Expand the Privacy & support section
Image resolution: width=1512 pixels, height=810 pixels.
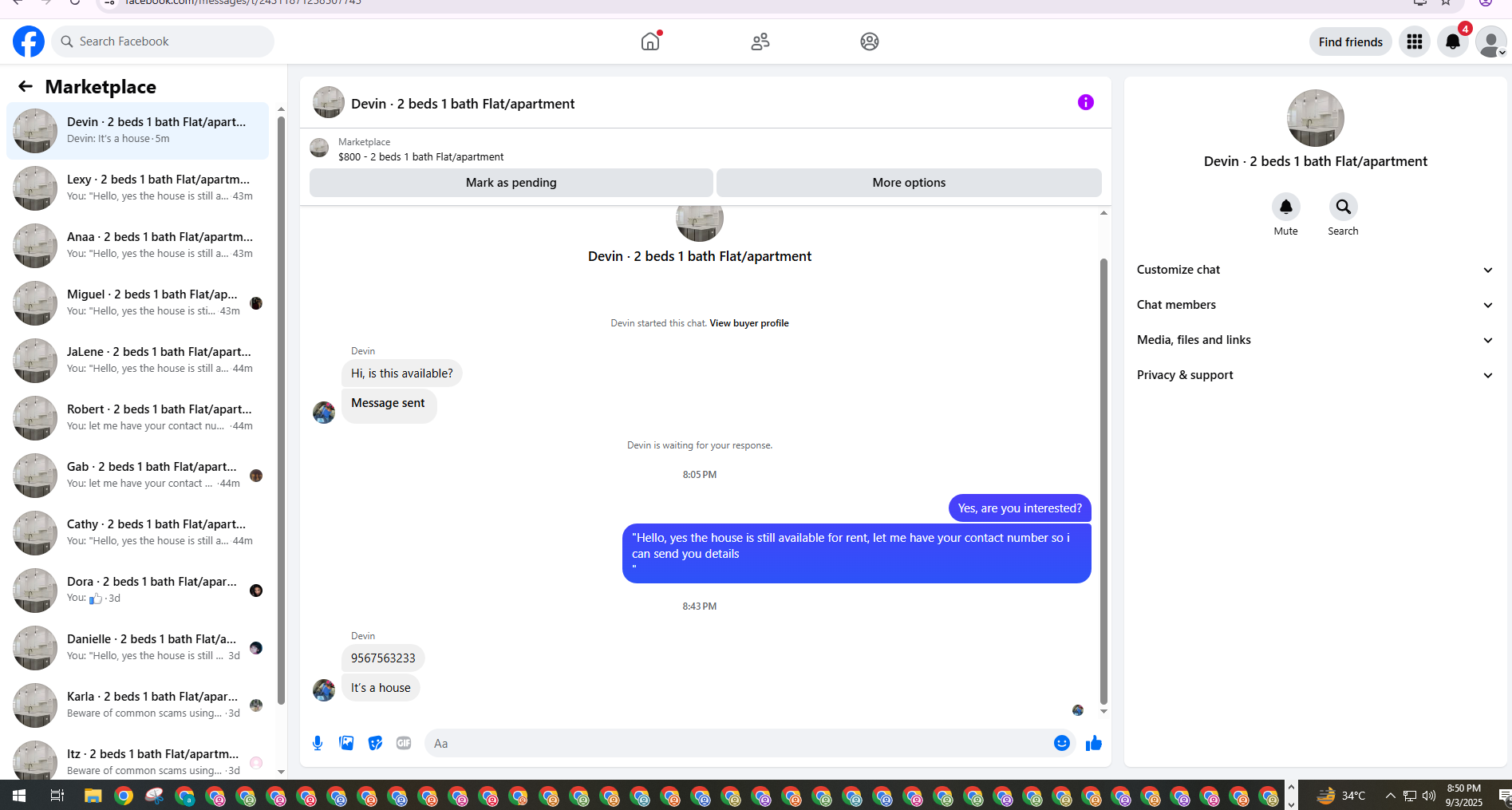click(1315, 375)
